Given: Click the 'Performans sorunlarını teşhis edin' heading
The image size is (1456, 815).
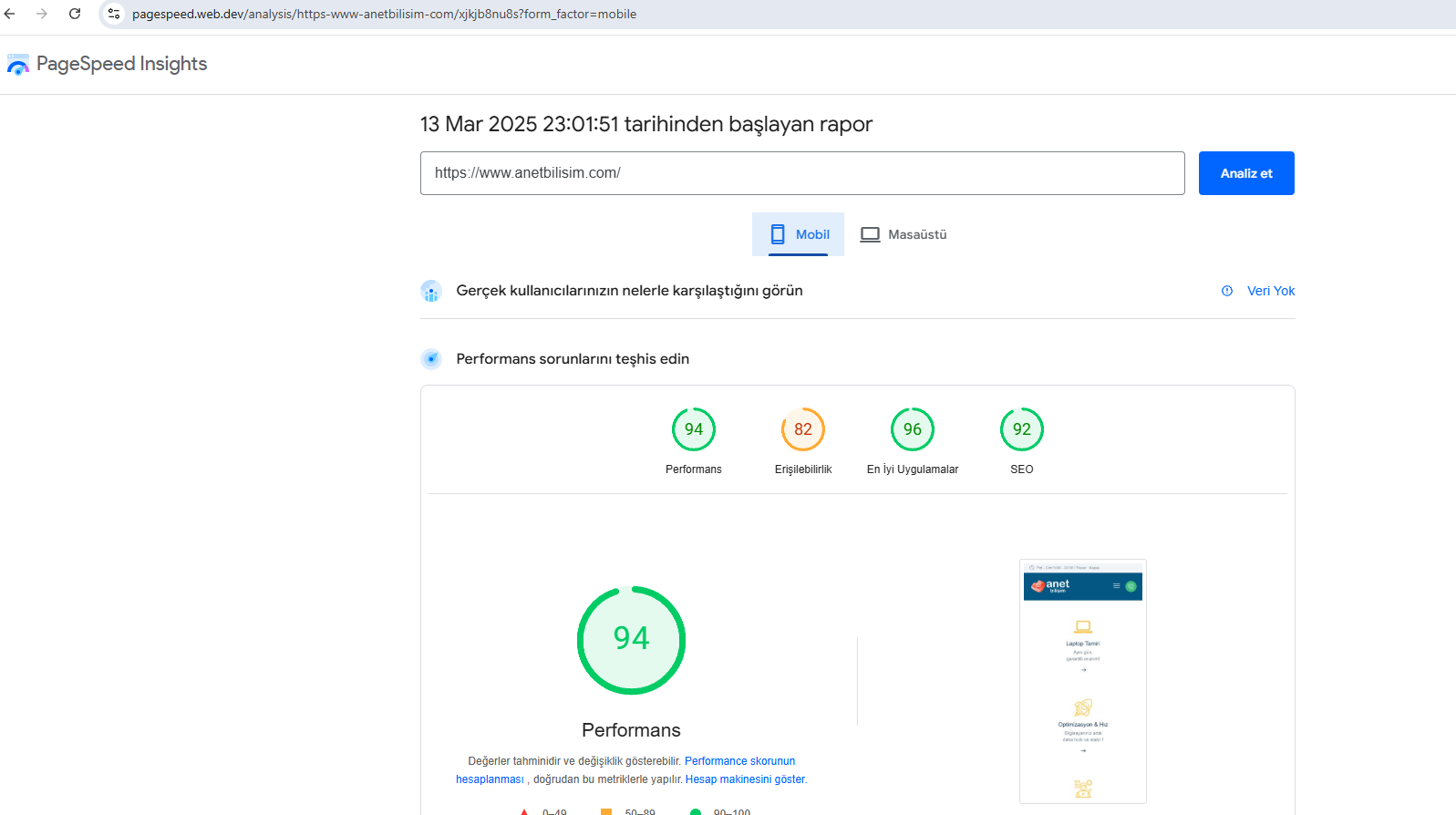Looking at the screenshot, I should pyautogui.click(x=573, y=359).
